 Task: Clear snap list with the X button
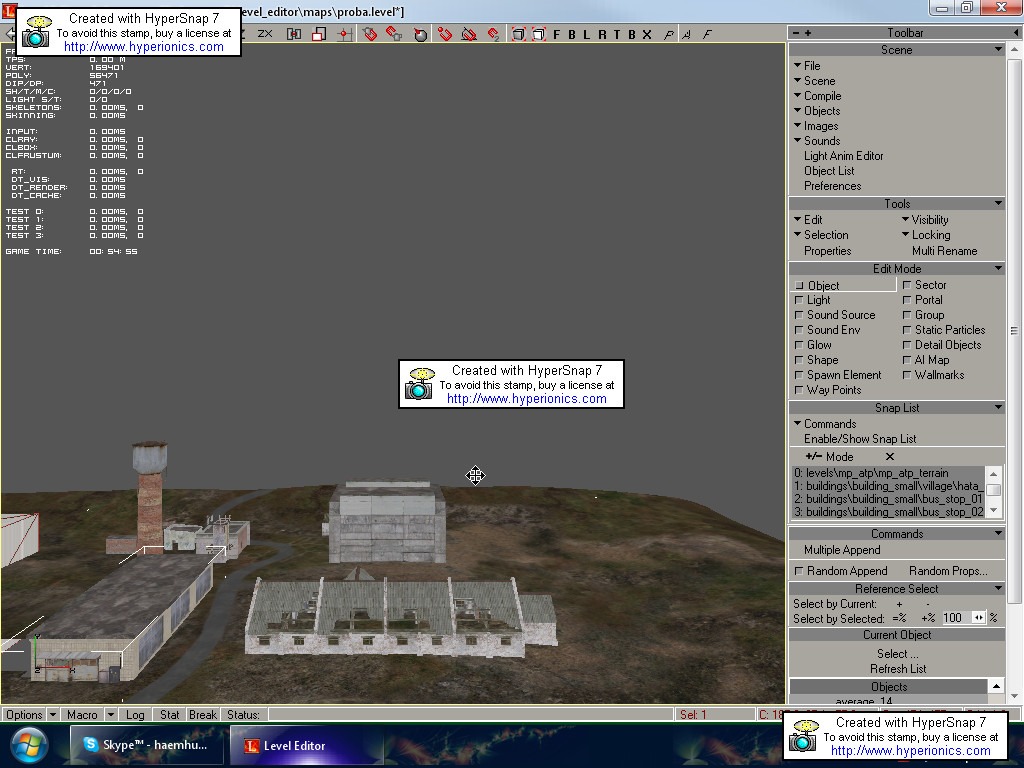tap(889, 456)
